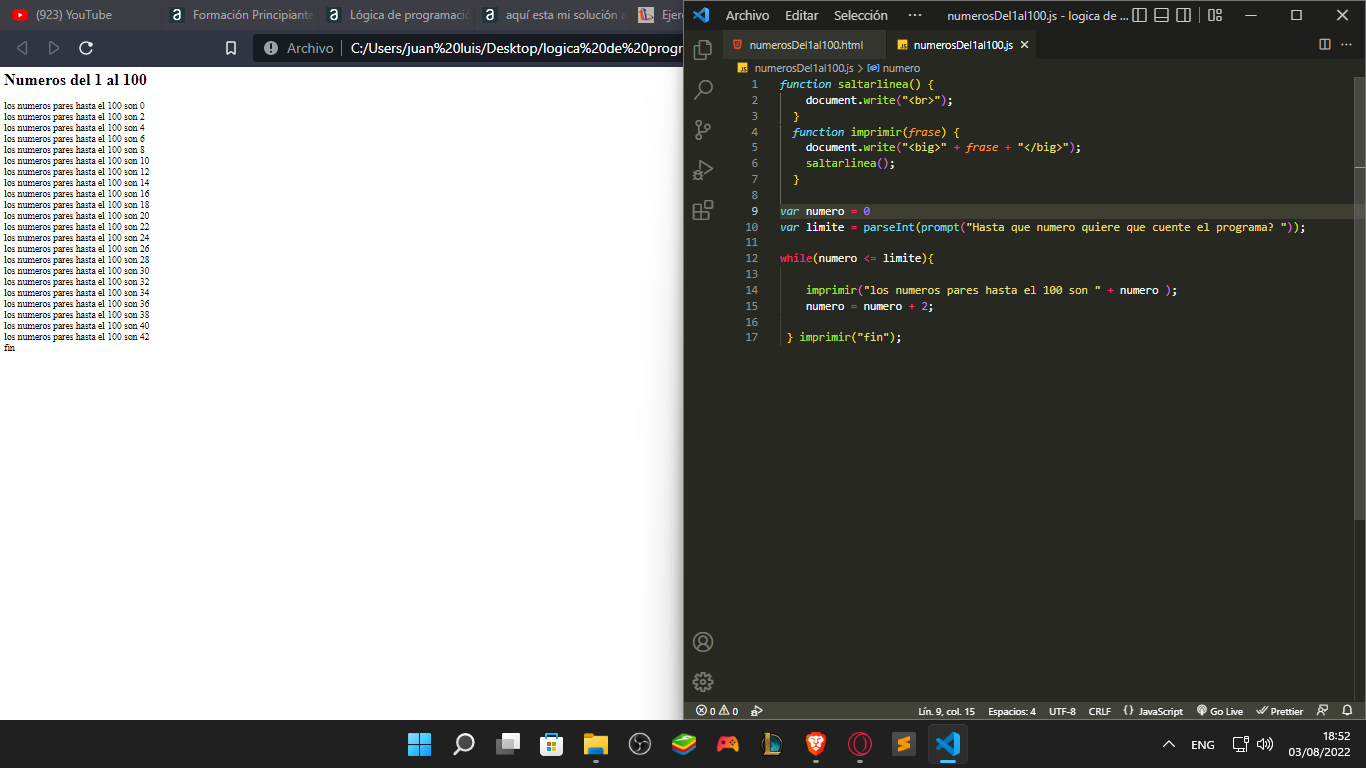The width and height of the screenshot is (1366, 768).
Task: Start Go Live server
Action: tap(1220, 711)
